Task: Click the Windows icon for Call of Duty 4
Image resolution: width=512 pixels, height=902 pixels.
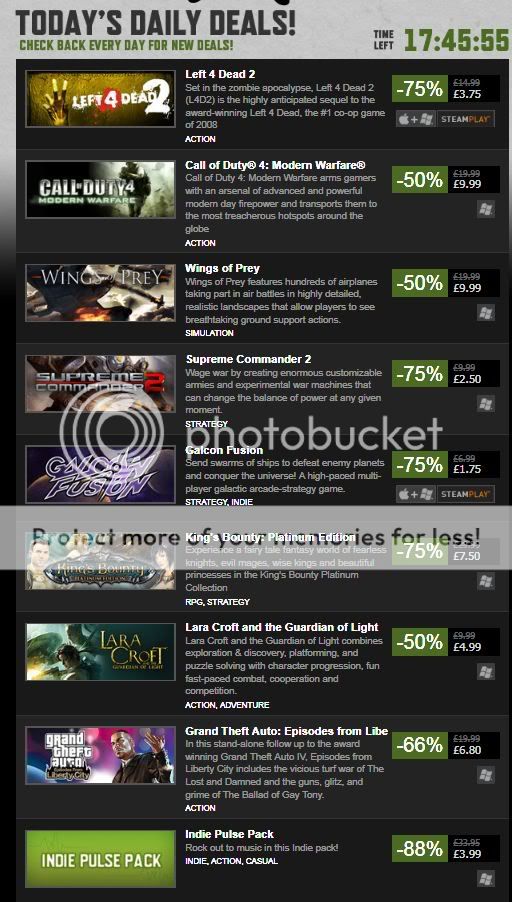Action: click(487, 209)
